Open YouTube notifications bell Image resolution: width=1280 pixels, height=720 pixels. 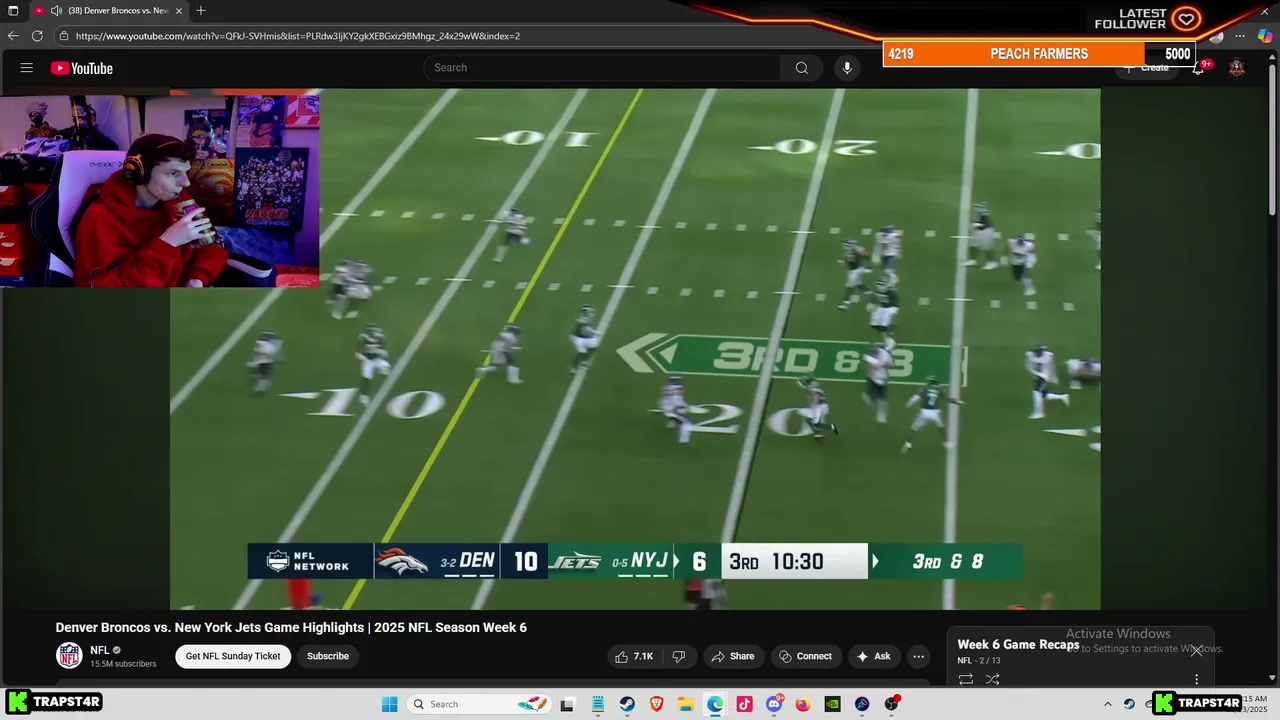[x=1198, y=68]
